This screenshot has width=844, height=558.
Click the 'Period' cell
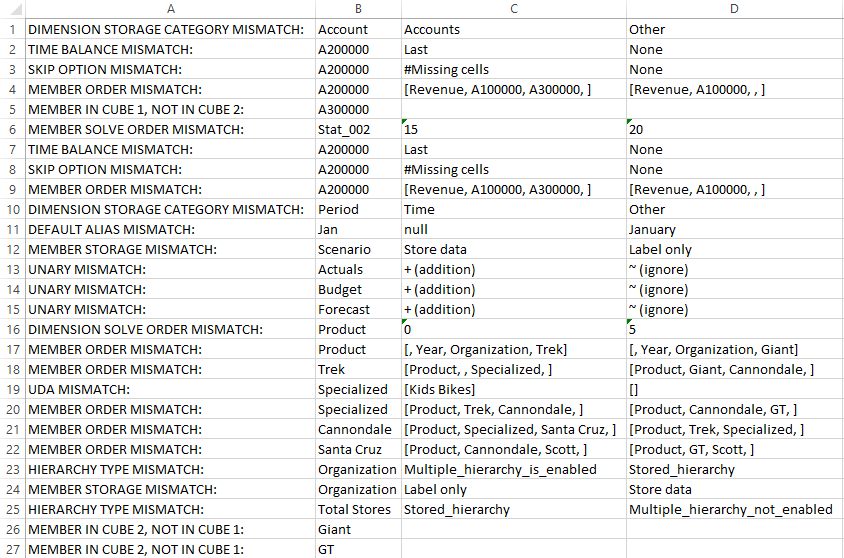pos(358,209)
